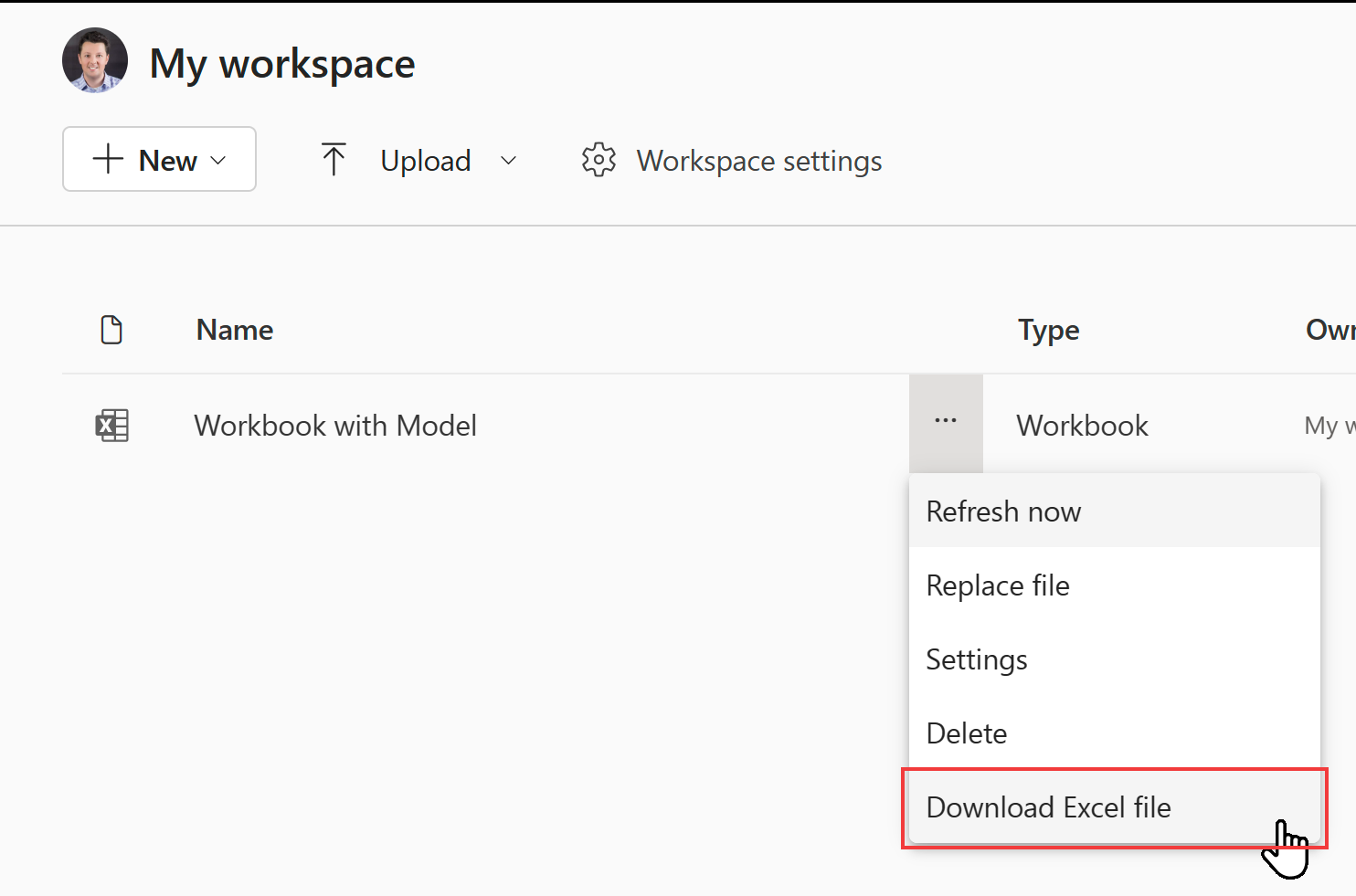Screen dimensions: 1356x896
Task: Click Download Excel file option
Action: pos(1048,807)
